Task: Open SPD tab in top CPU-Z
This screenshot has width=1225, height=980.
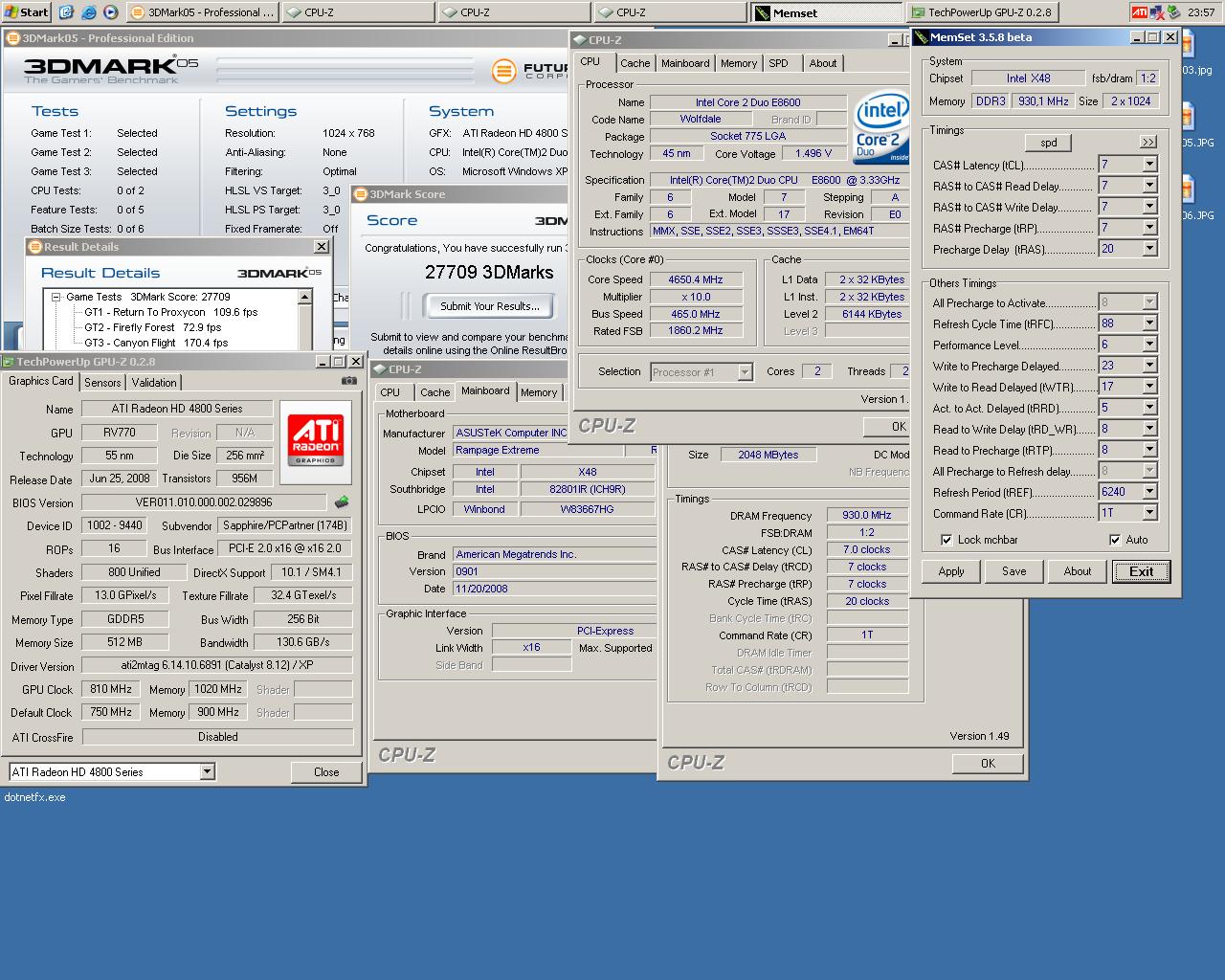Action: (779, 63)
